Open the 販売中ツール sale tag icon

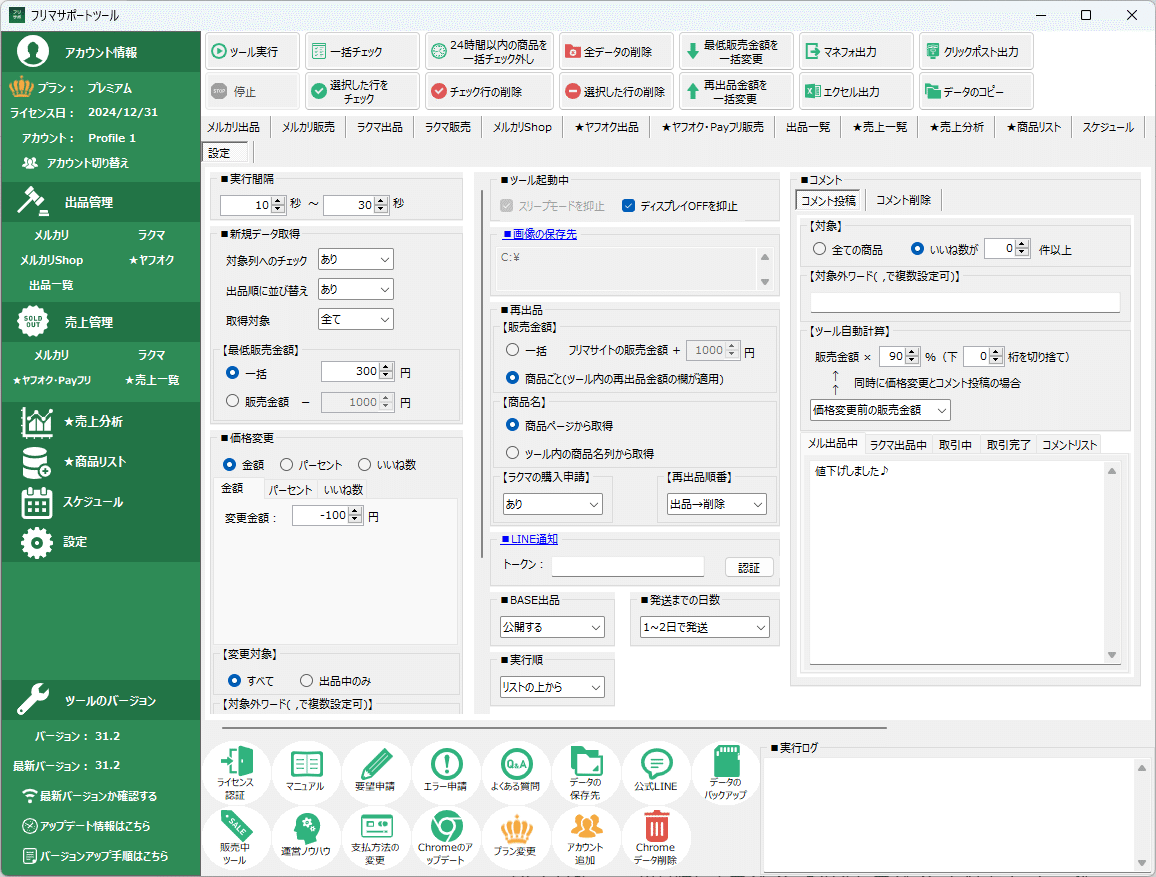pyautogui.click(x=235, y=837)
